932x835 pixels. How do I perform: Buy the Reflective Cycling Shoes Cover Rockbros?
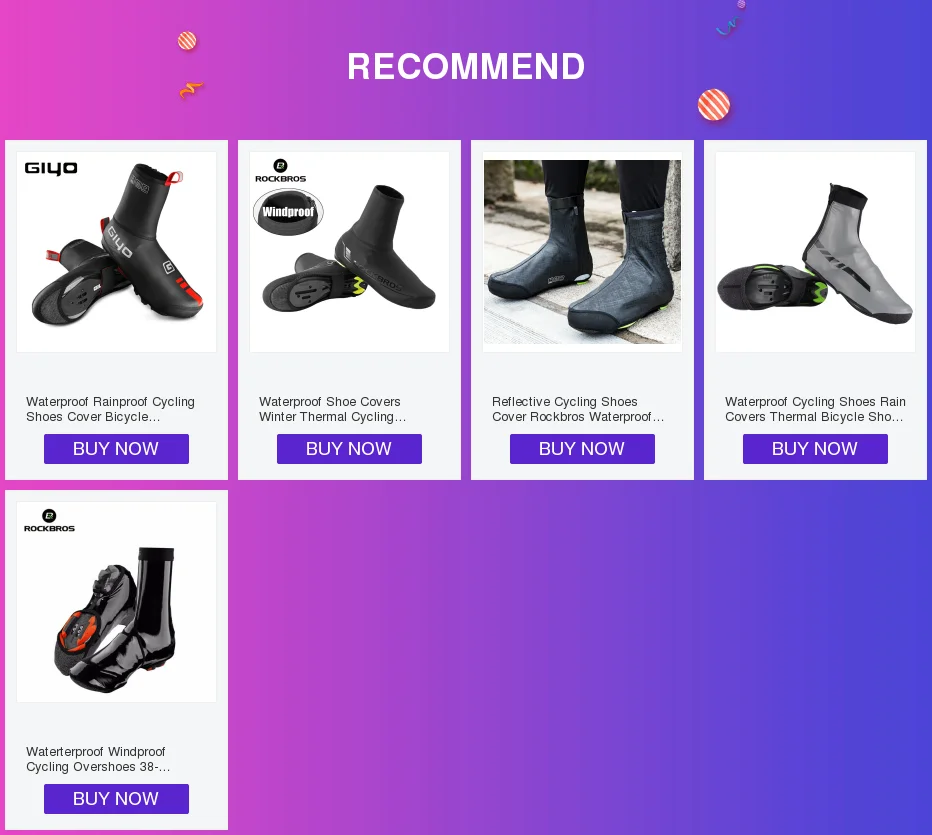click(582, 449)
